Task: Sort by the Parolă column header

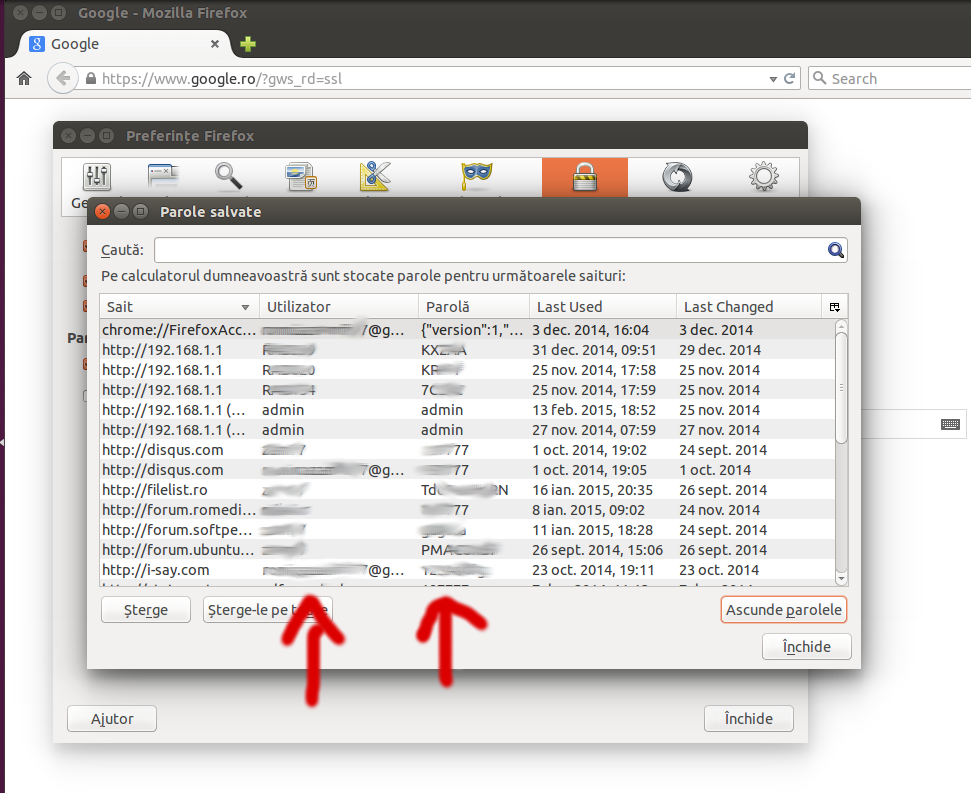Action: pos(474,307)
